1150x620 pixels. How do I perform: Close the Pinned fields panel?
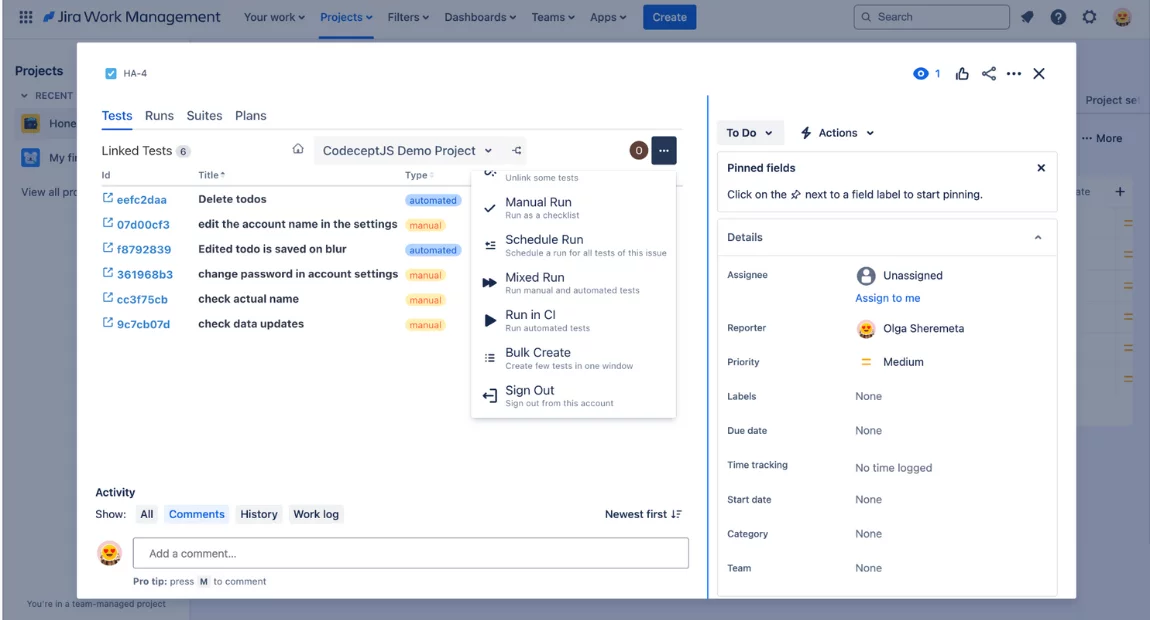tap(1041, 168)
